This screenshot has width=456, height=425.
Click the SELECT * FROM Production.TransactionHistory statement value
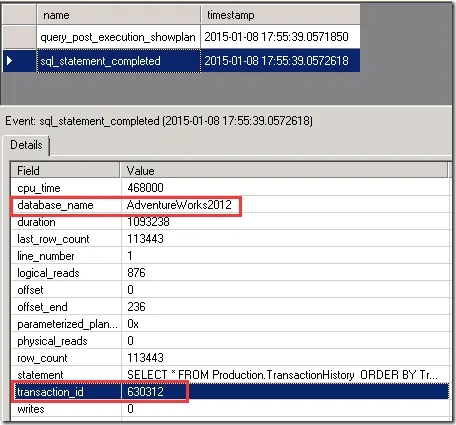(x=282, y=375)
